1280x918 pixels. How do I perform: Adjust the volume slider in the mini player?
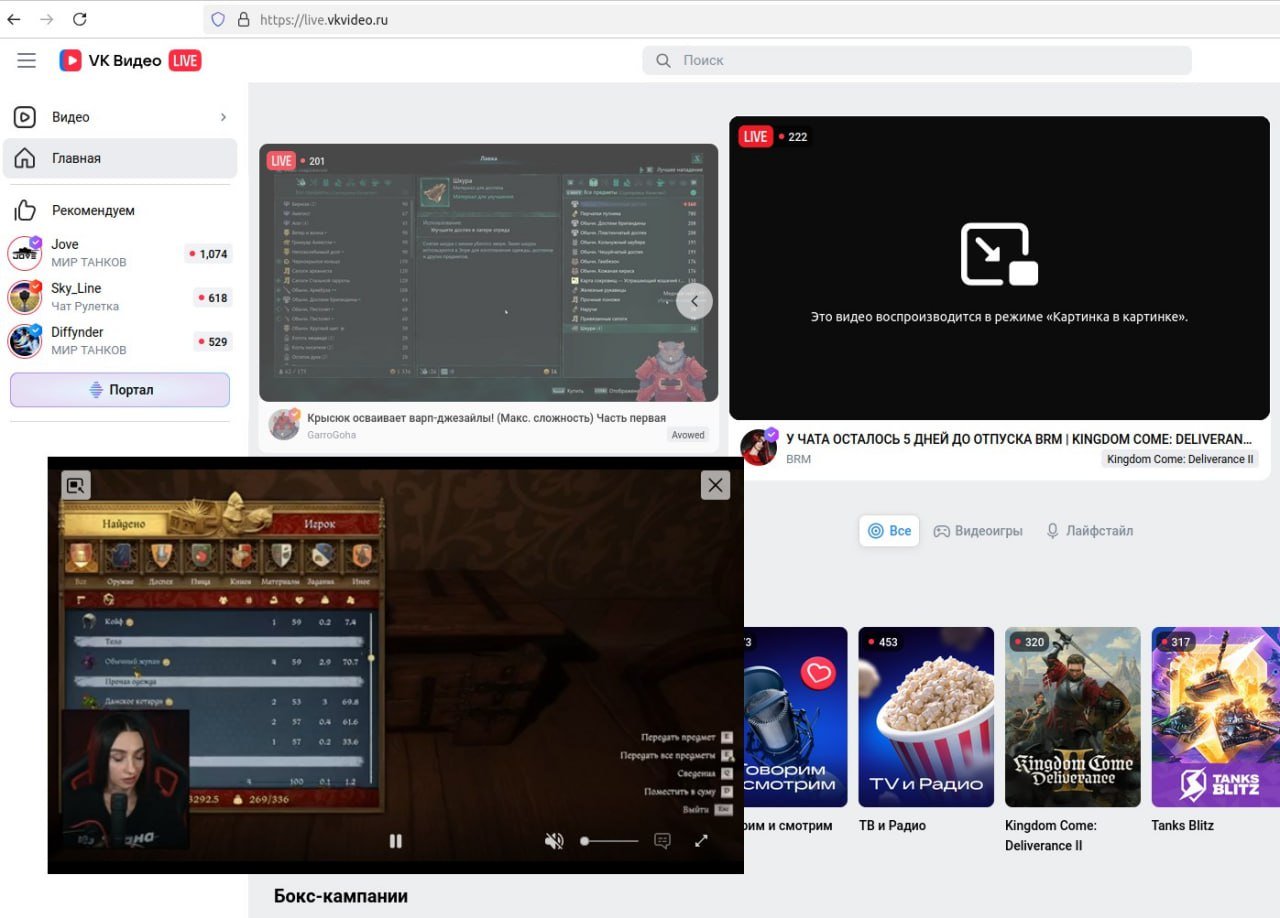(609, 841)
